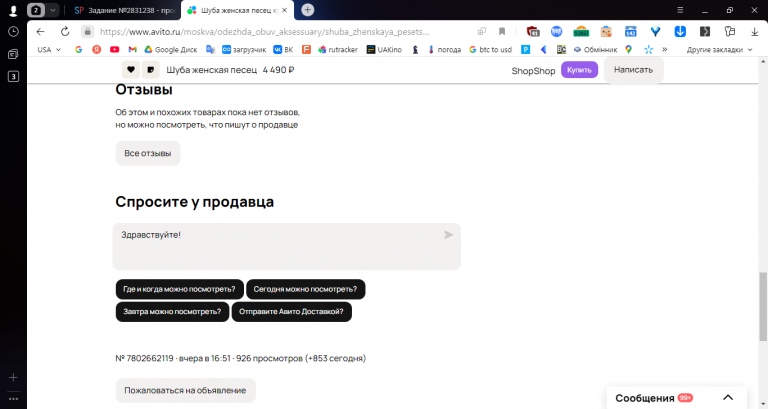The height and width of the screenshot is (409, 768).
Task: Open sidebar panel with number 3
Action: point(13,76)
